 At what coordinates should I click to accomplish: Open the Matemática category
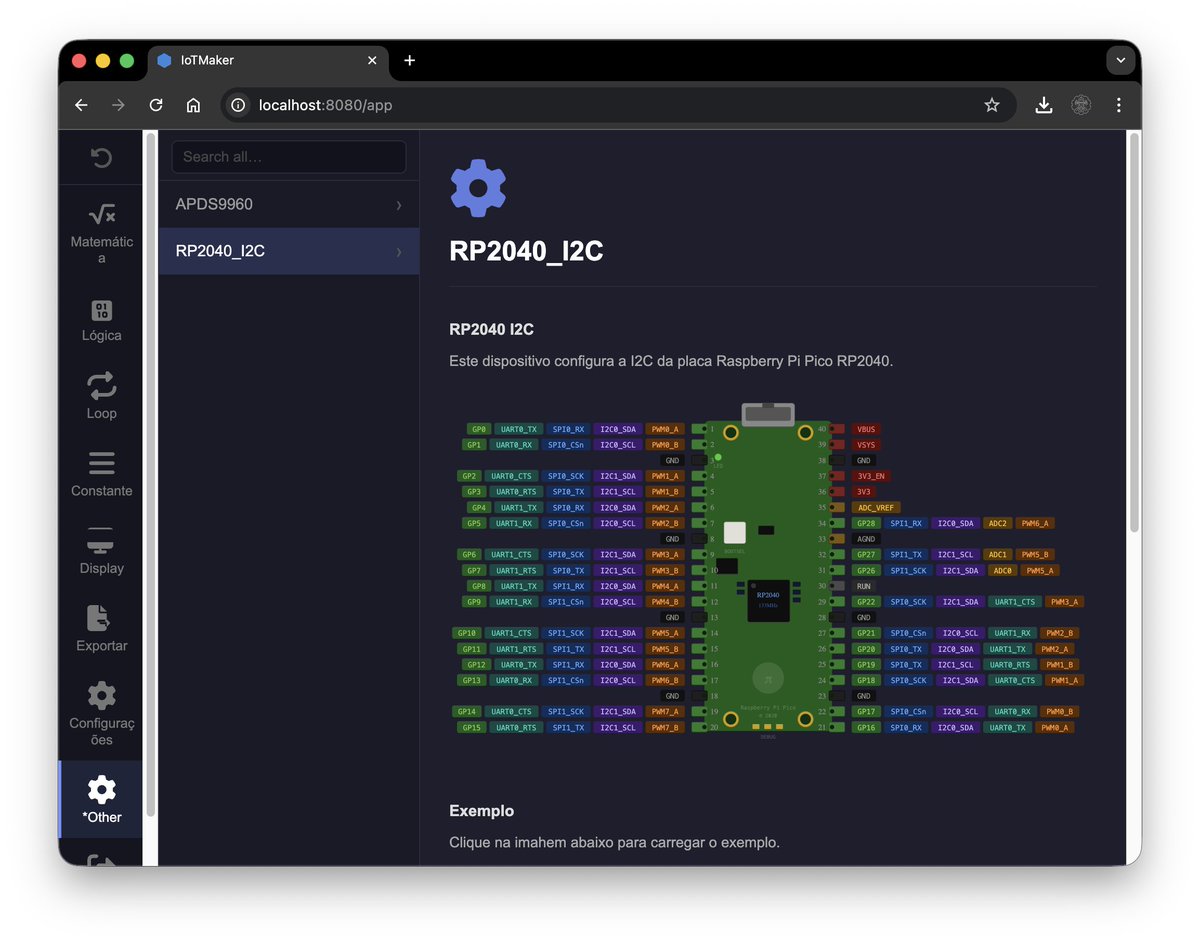101,233
